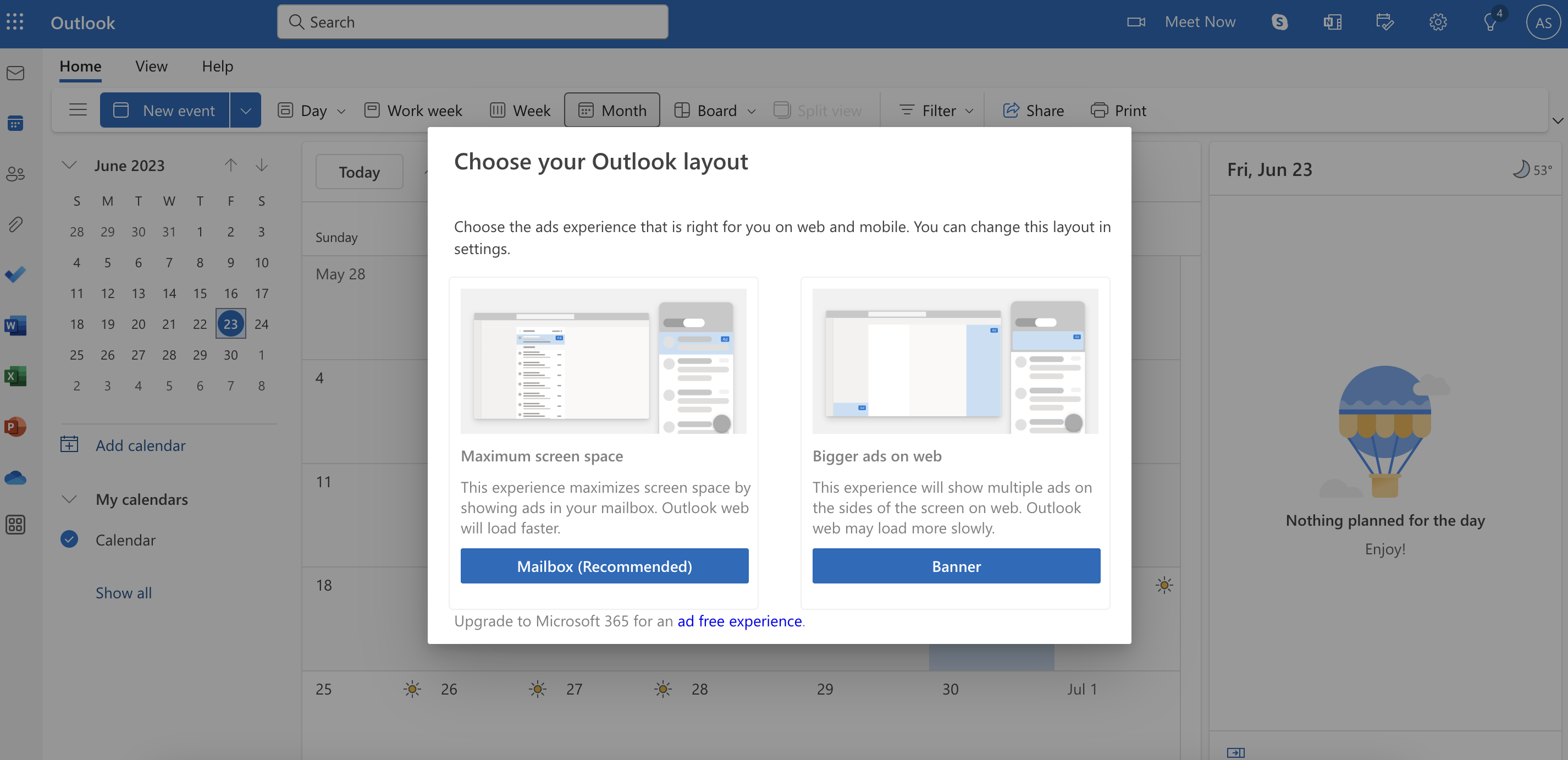Click the Jul 1 cell in month grid
Viewport: 1568px width, 760px height.
coord(1118,716)
